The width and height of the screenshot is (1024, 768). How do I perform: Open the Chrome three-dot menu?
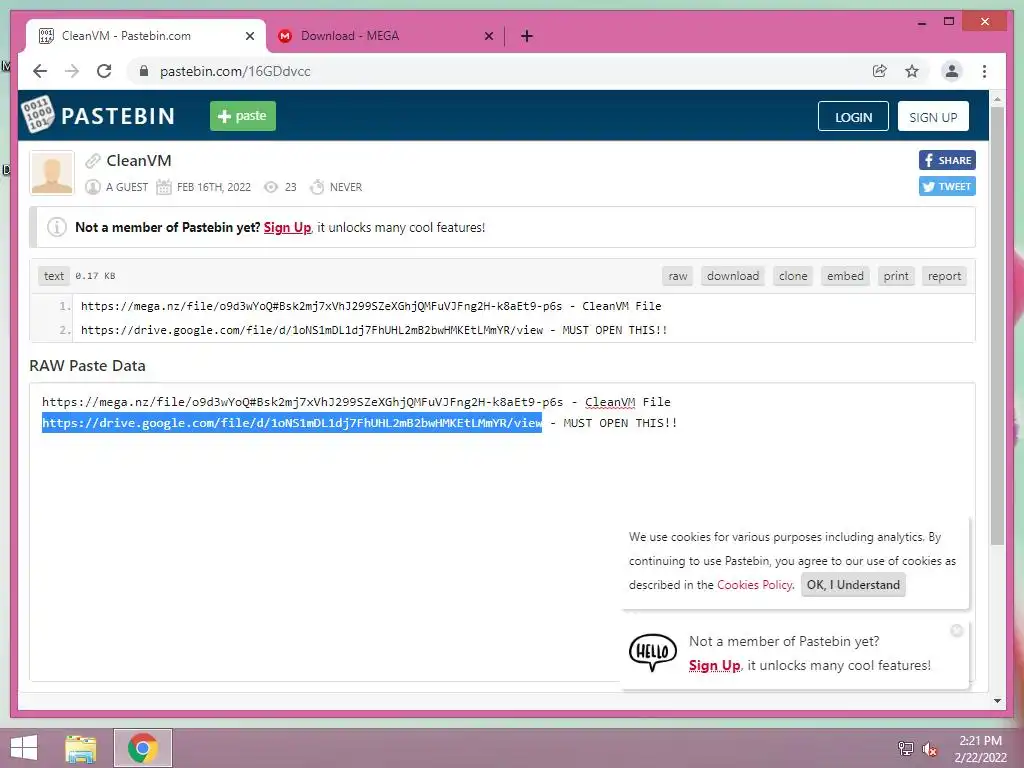[984, 71]
